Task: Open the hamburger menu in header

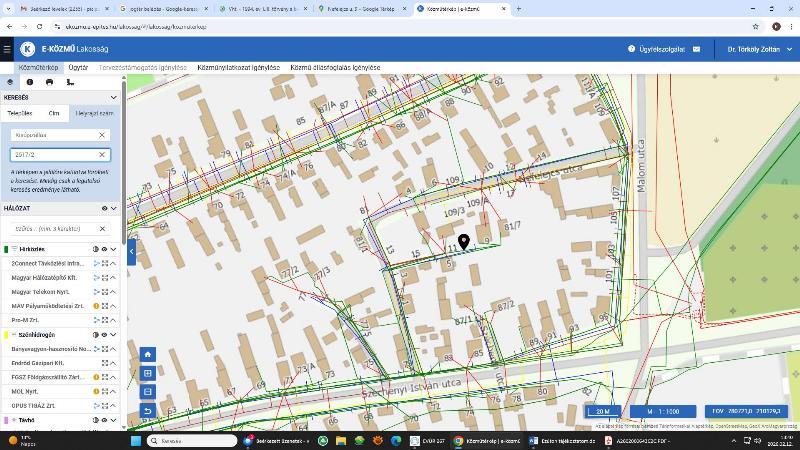Action: pos(7,49)
